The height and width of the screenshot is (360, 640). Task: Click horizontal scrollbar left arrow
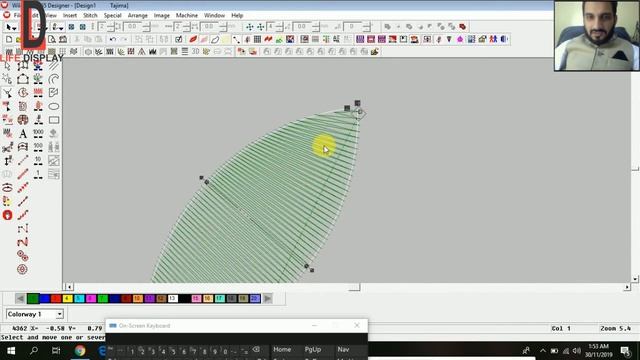69,287
